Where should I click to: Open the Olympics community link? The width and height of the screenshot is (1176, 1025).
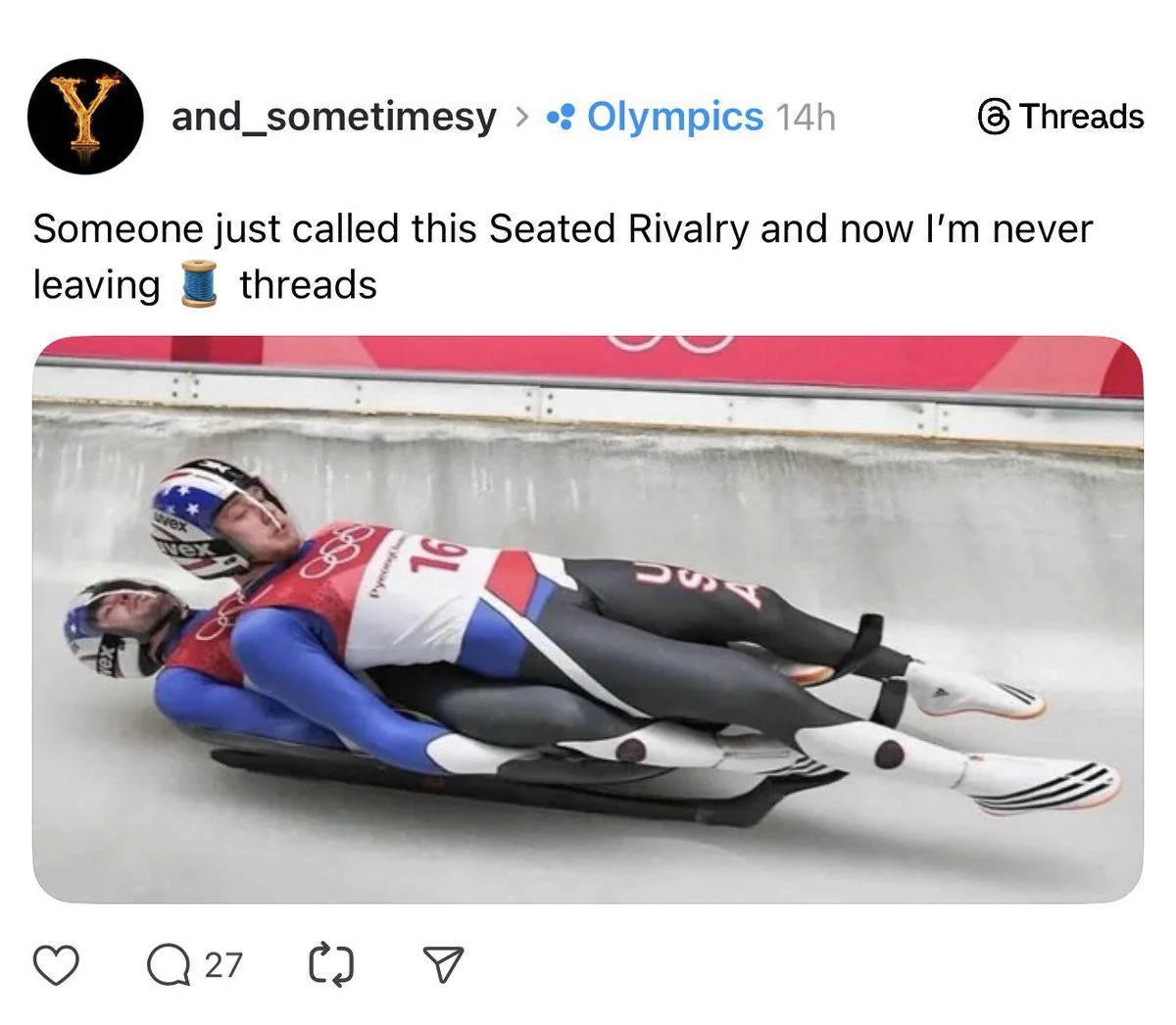click(674, 117)
